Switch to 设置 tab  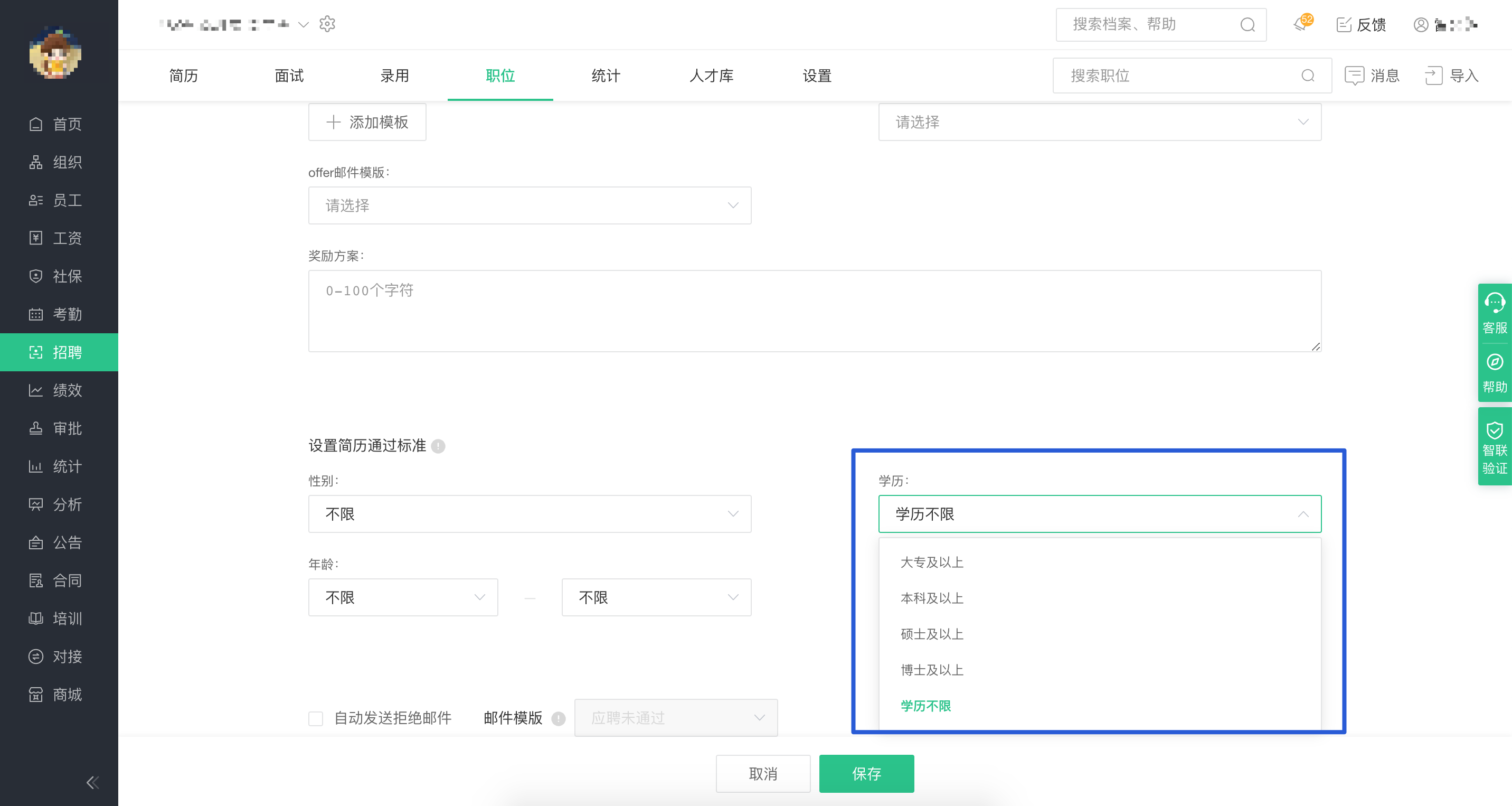[x=817, y=76]
